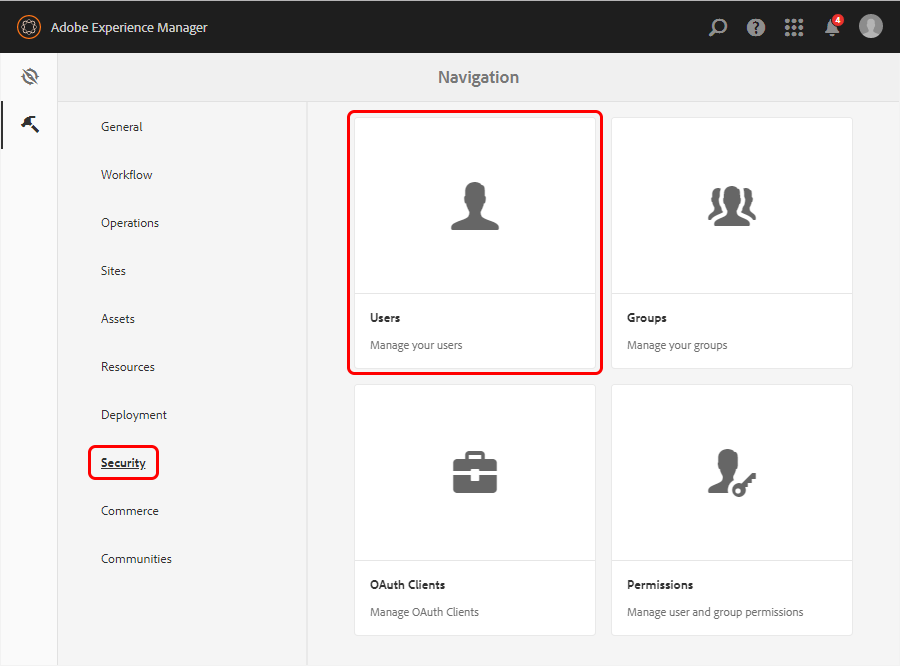Screen dimensions: 900x666
Task: Open the solutions grid icon
Action: (794, 27)
